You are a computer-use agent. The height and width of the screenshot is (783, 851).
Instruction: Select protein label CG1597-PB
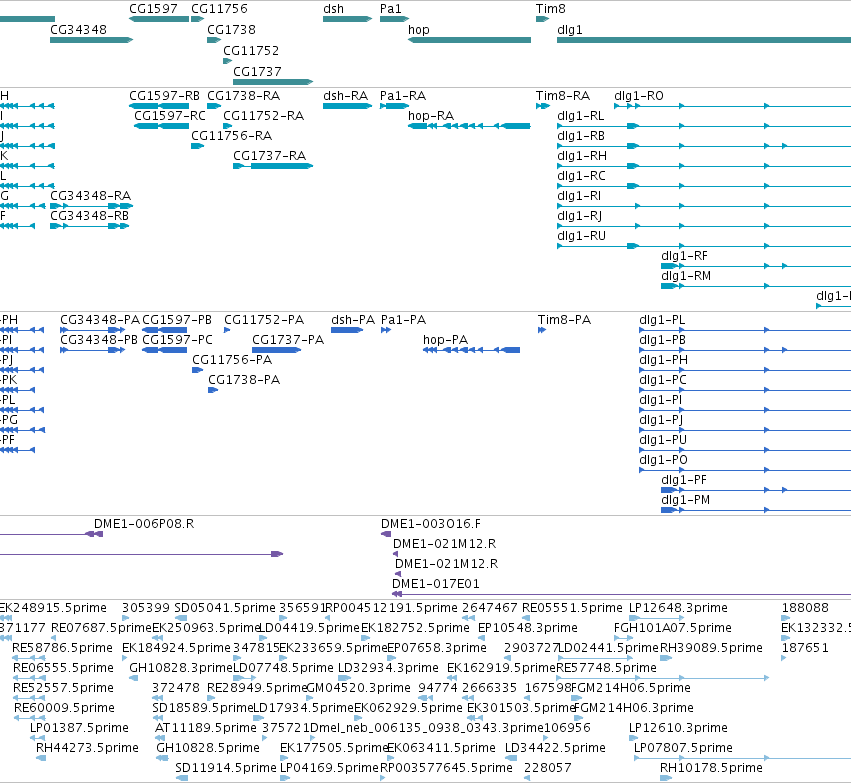point(177,320)
